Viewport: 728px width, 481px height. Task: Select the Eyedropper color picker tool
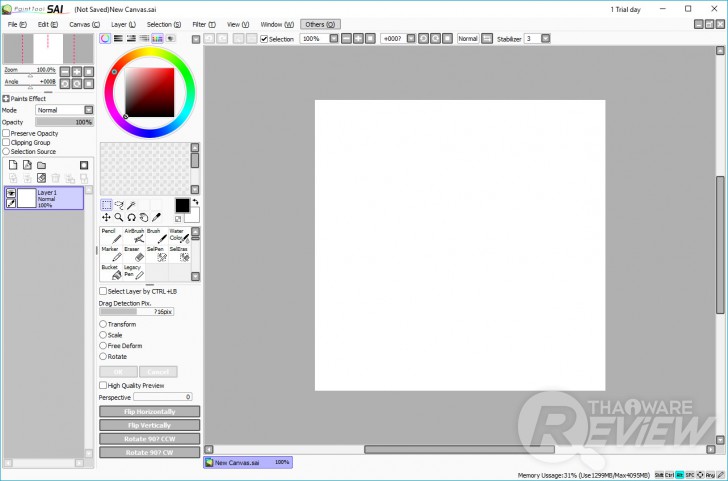[x=156, y=217]
